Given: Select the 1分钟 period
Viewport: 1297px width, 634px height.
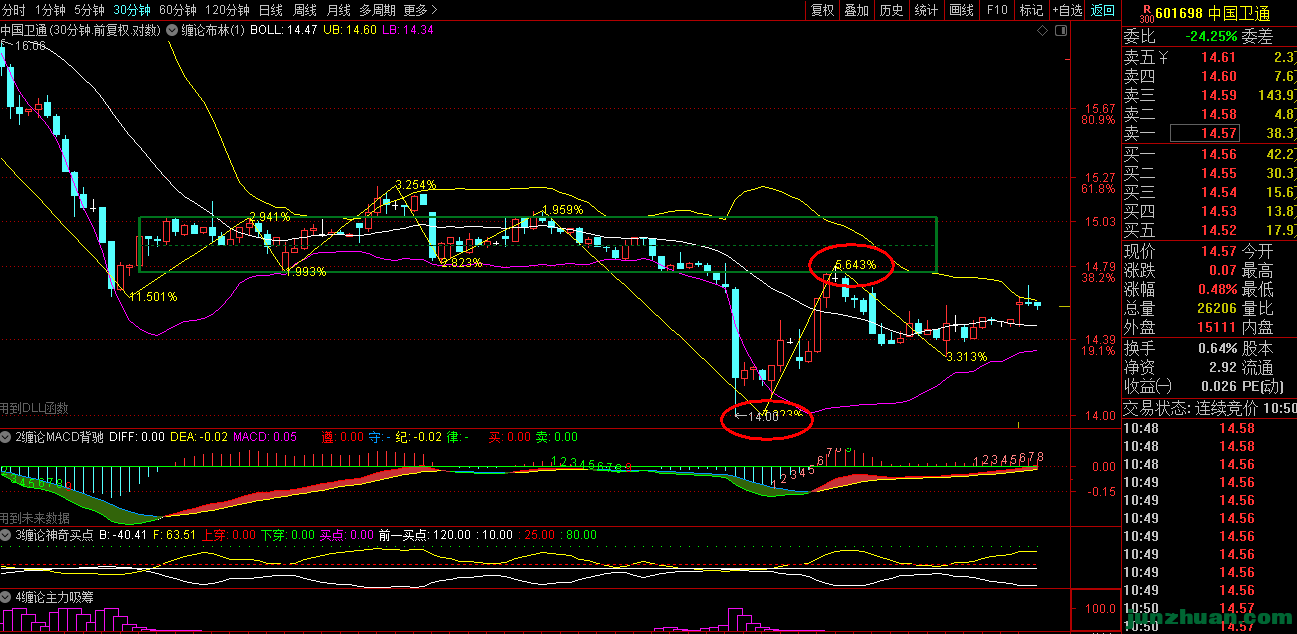Looking at the screenshot, I should coord(50,10).
